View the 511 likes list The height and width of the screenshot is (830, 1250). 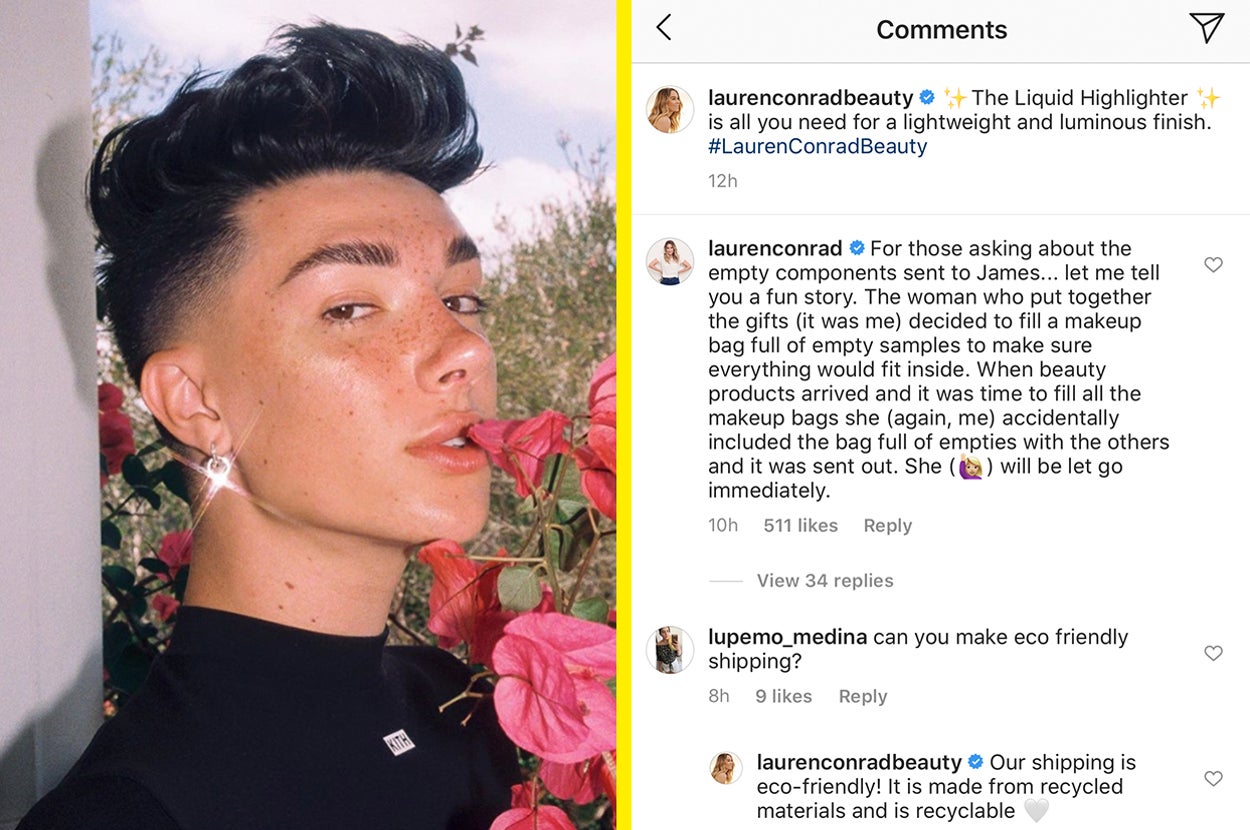pyautogui.click(x=800, y=526)
